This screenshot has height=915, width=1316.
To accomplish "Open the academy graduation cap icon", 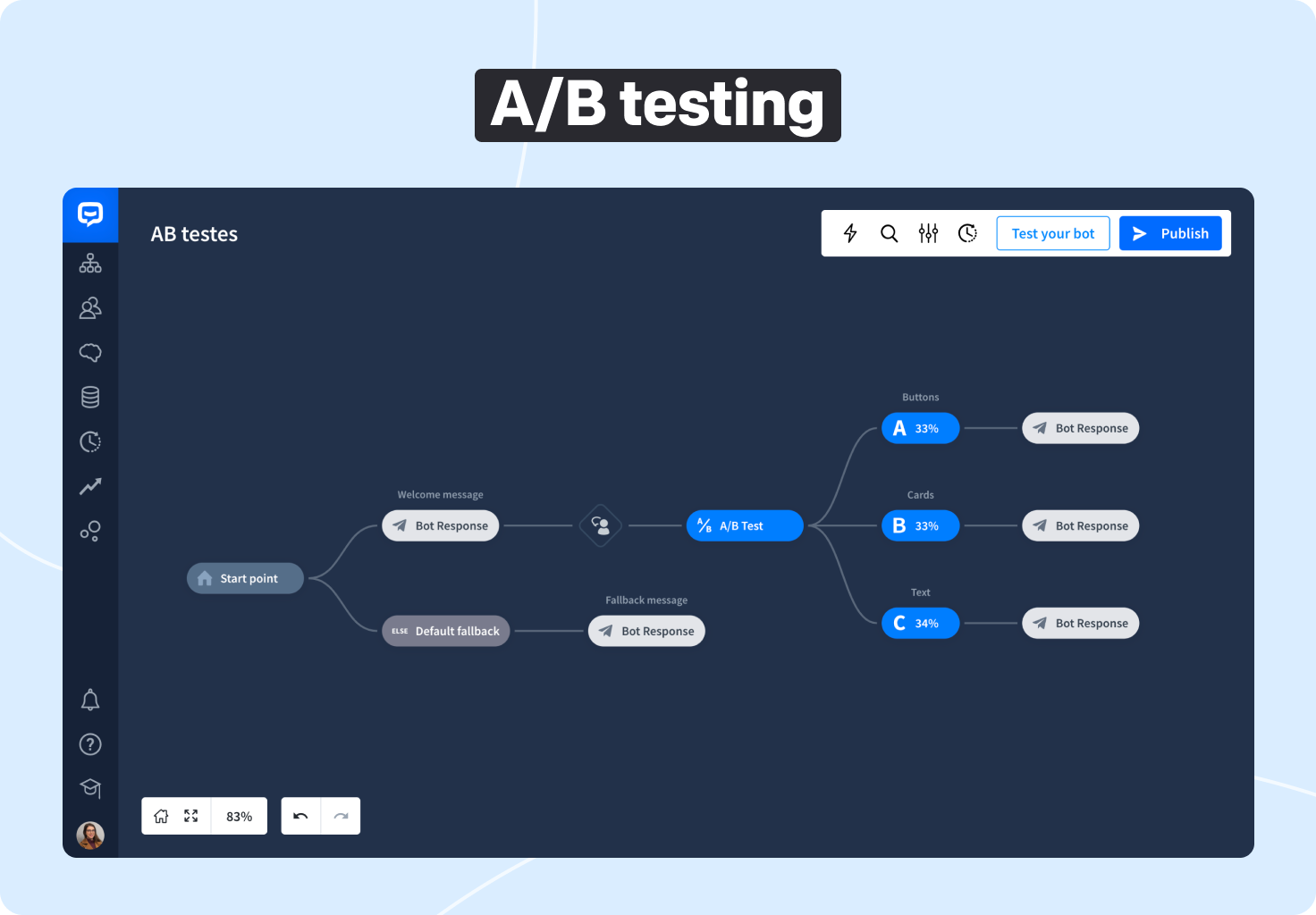I will (x=89, y=787).
